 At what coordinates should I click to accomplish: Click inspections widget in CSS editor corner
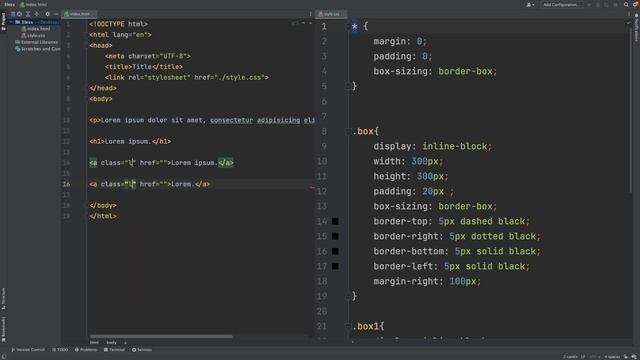click(x=628, y=23)
